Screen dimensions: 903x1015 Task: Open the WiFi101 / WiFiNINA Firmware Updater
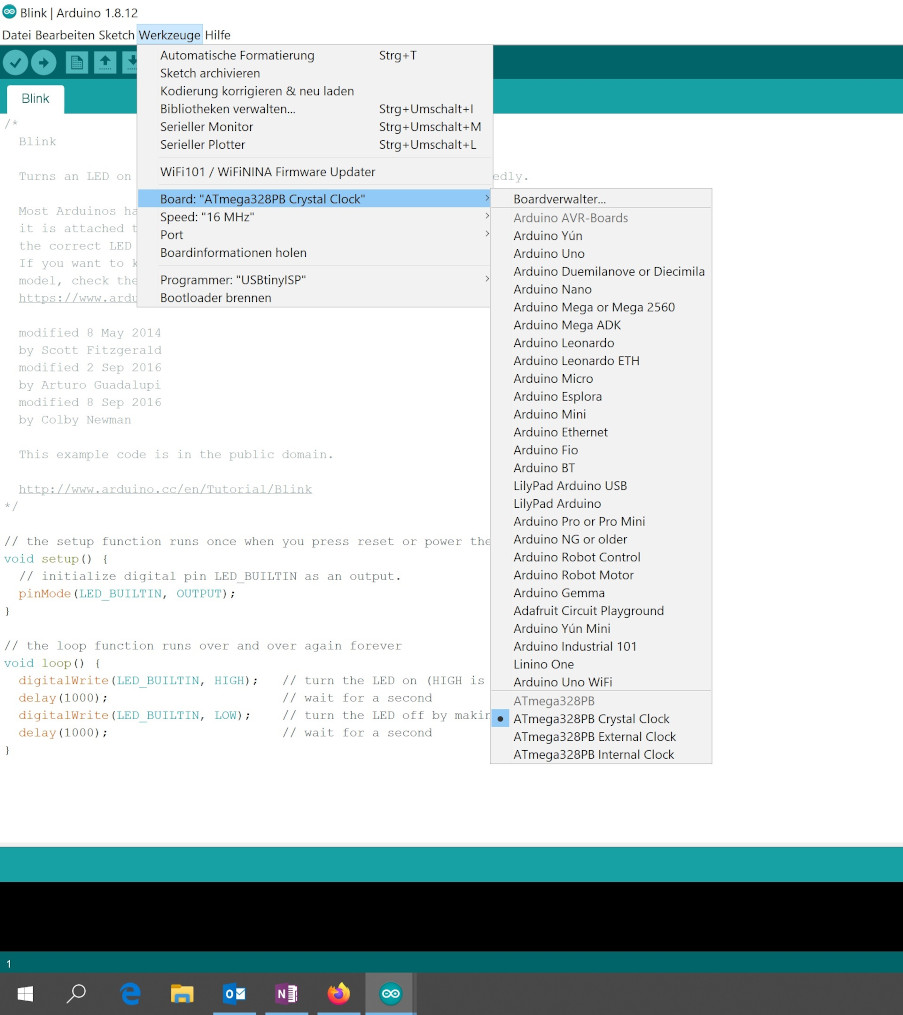point(268,171)
